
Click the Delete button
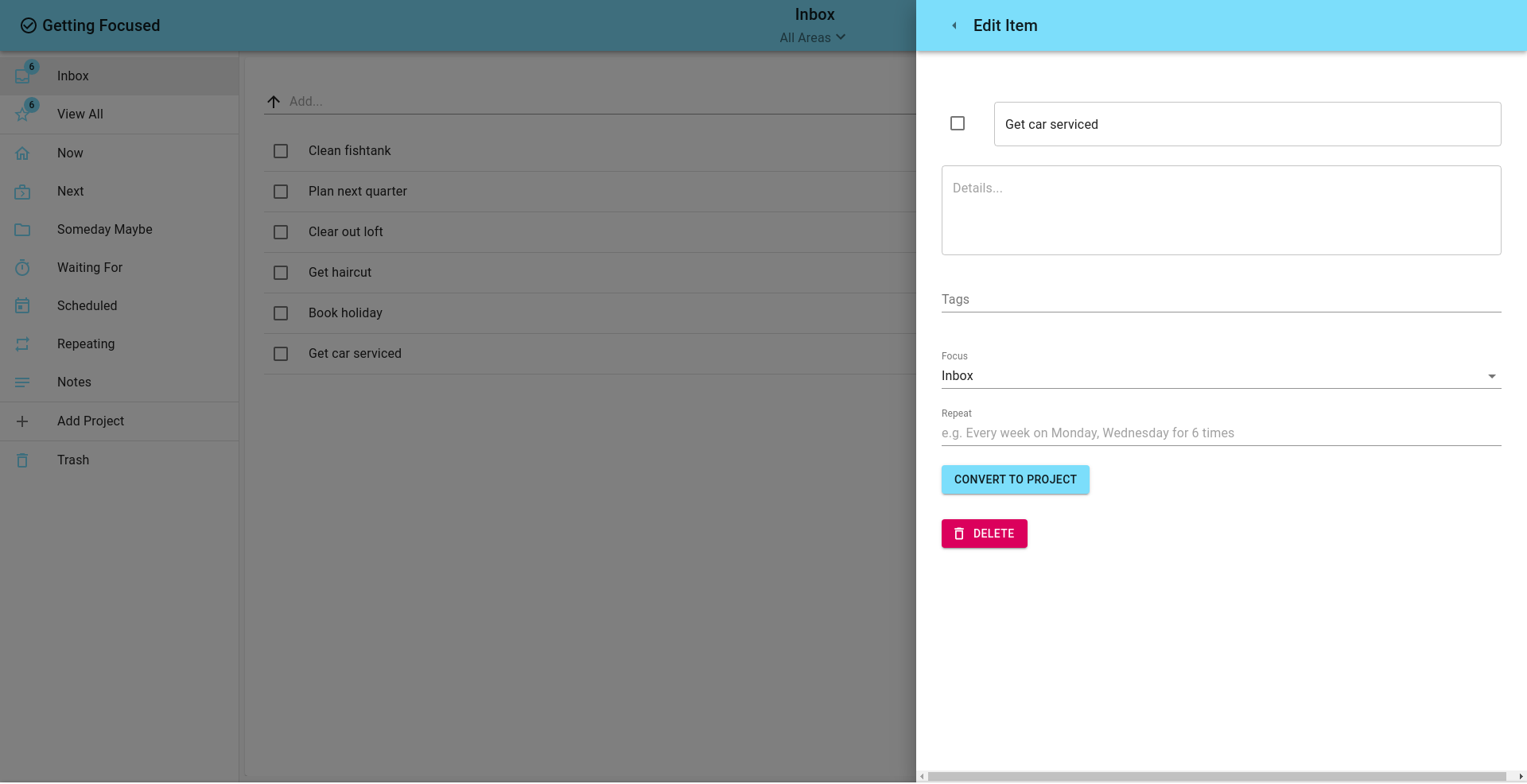point(985,534)
